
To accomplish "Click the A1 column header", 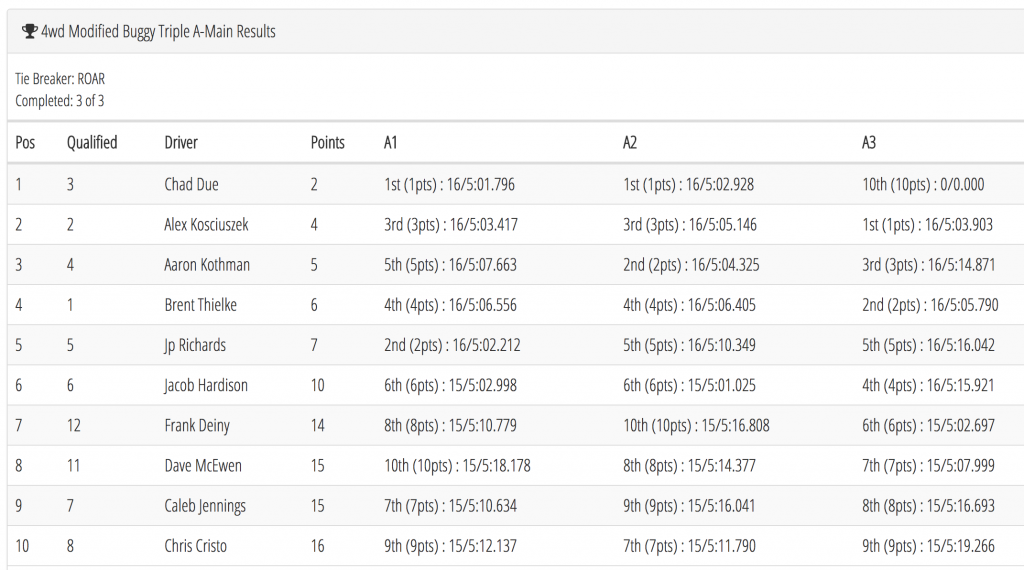I will pos(391,142).
